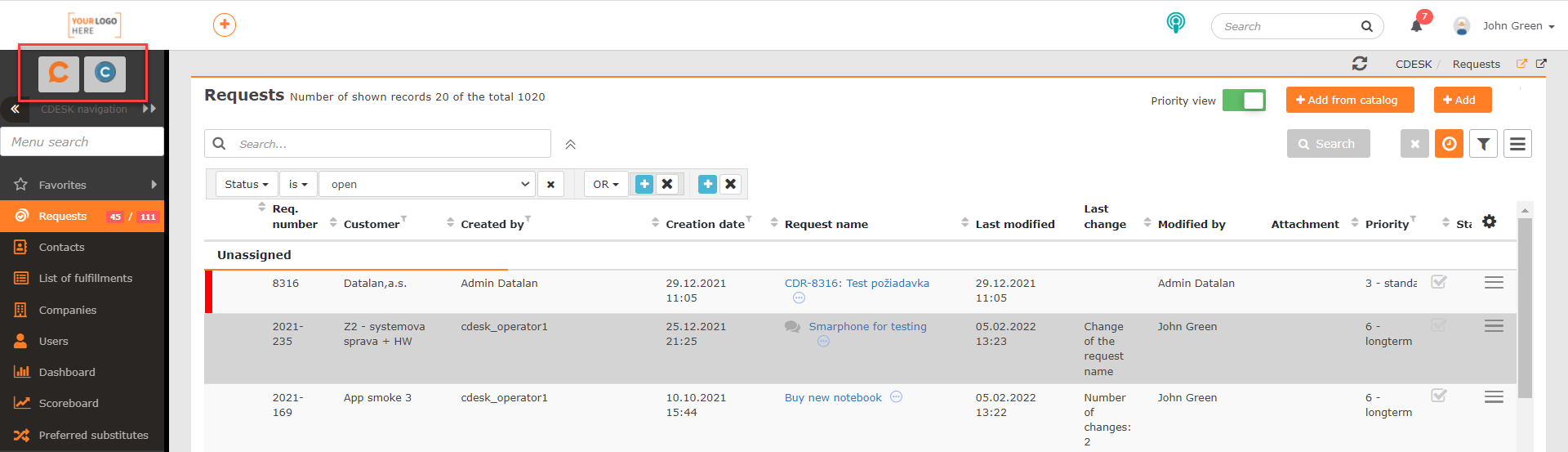1568x452 pixels.
Task: Tick the checkmark for Smarphone for testing row
Action: 1439,325
